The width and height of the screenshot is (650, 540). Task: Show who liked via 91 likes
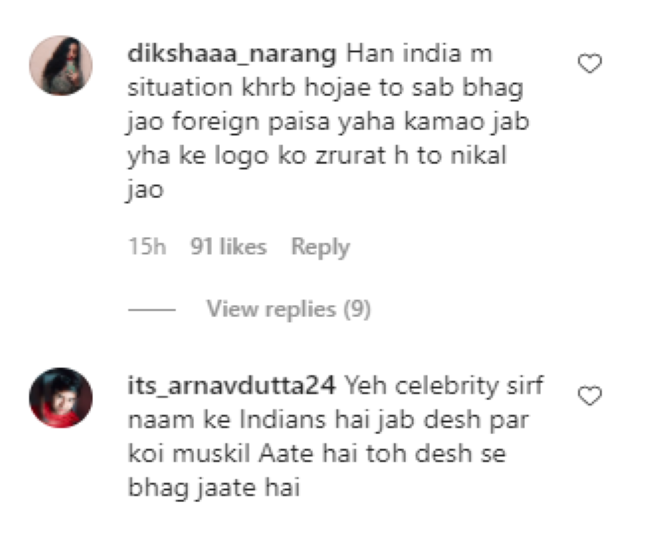tap(228, 247)
